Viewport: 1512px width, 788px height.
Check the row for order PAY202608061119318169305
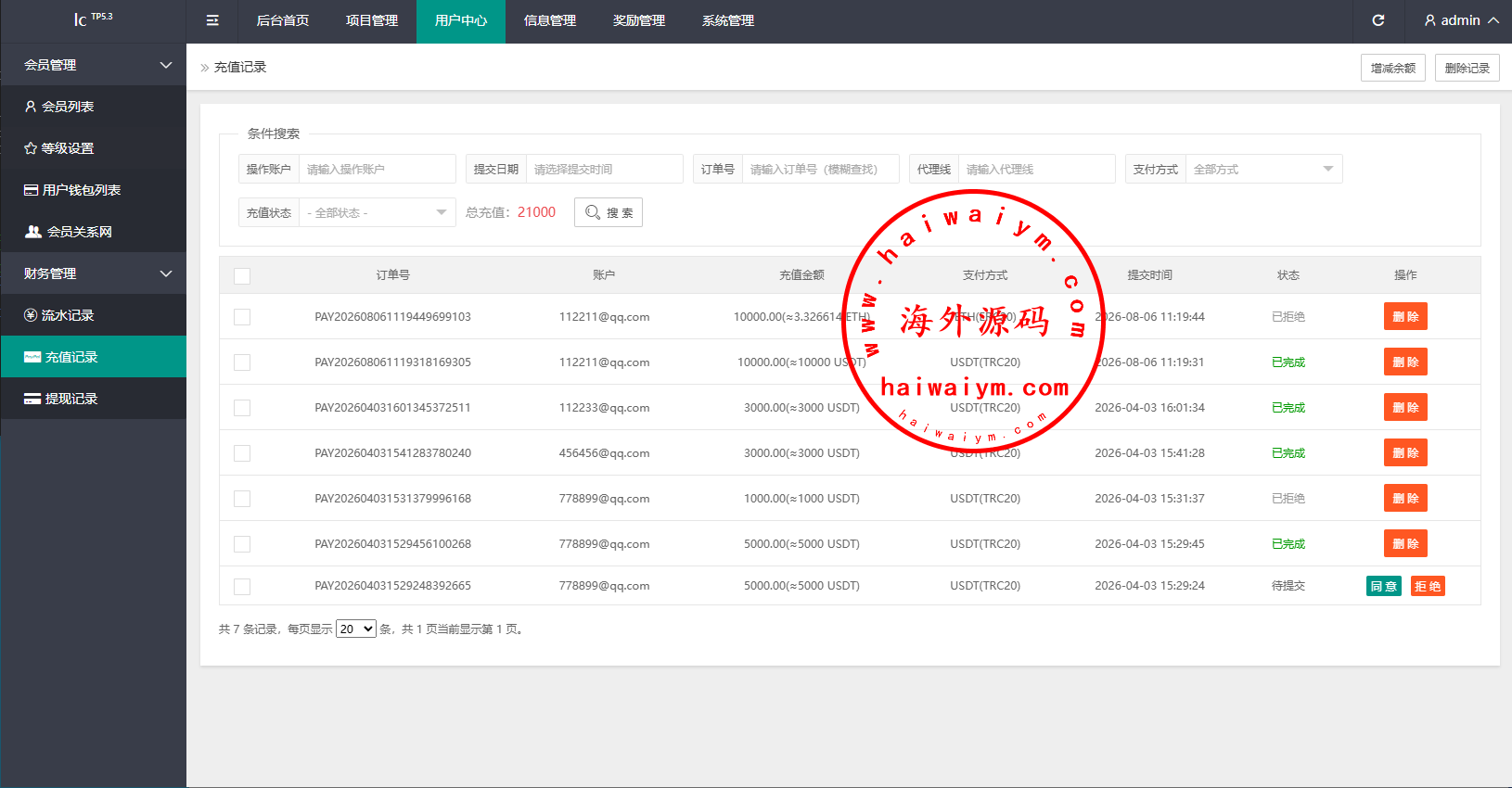[242, 362]
